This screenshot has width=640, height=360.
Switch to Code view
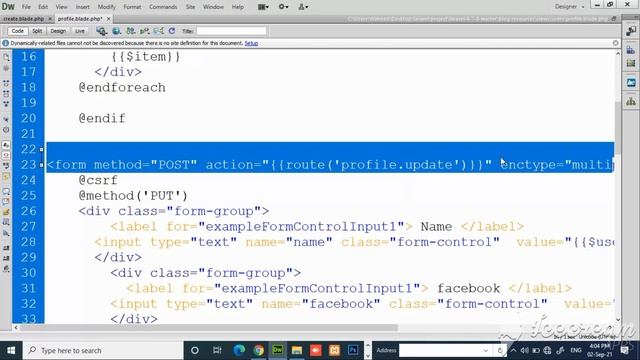click(x=17, y=31)
